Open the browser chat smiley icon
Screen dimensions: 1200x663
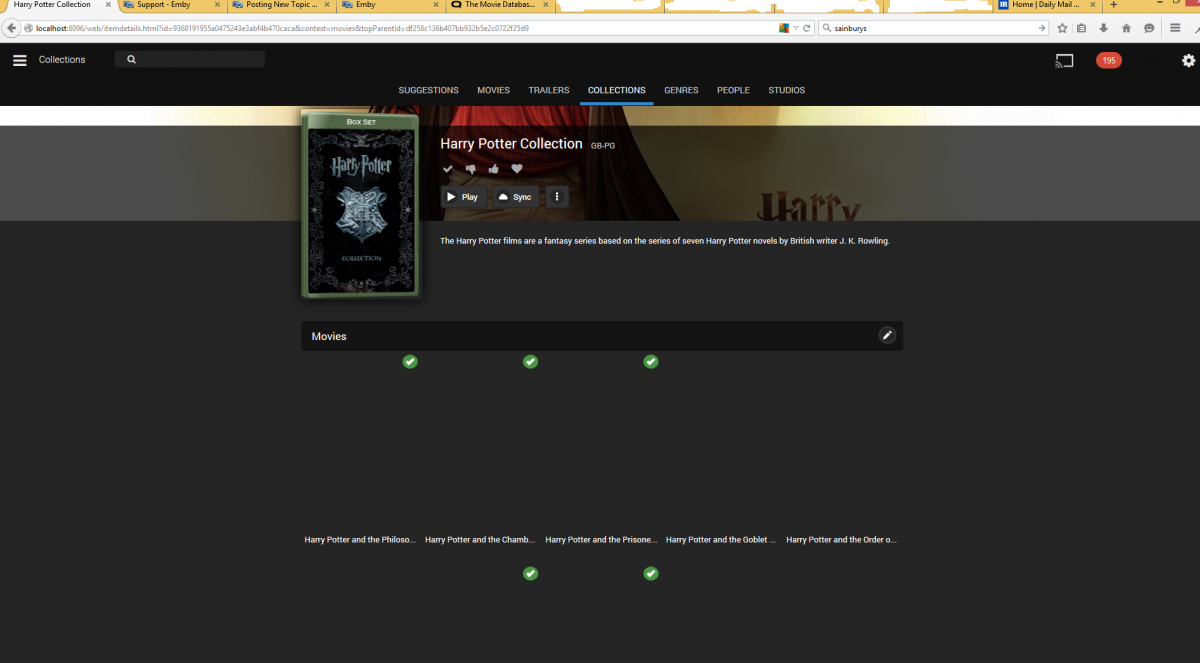[x=1149, y=28]
